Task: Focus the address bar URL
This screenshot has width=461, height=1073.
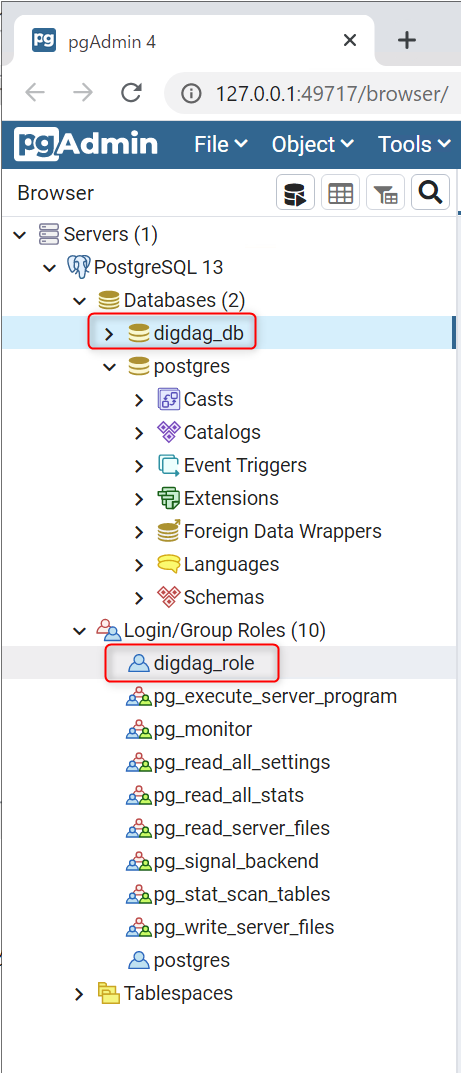Action: point(332,94)
